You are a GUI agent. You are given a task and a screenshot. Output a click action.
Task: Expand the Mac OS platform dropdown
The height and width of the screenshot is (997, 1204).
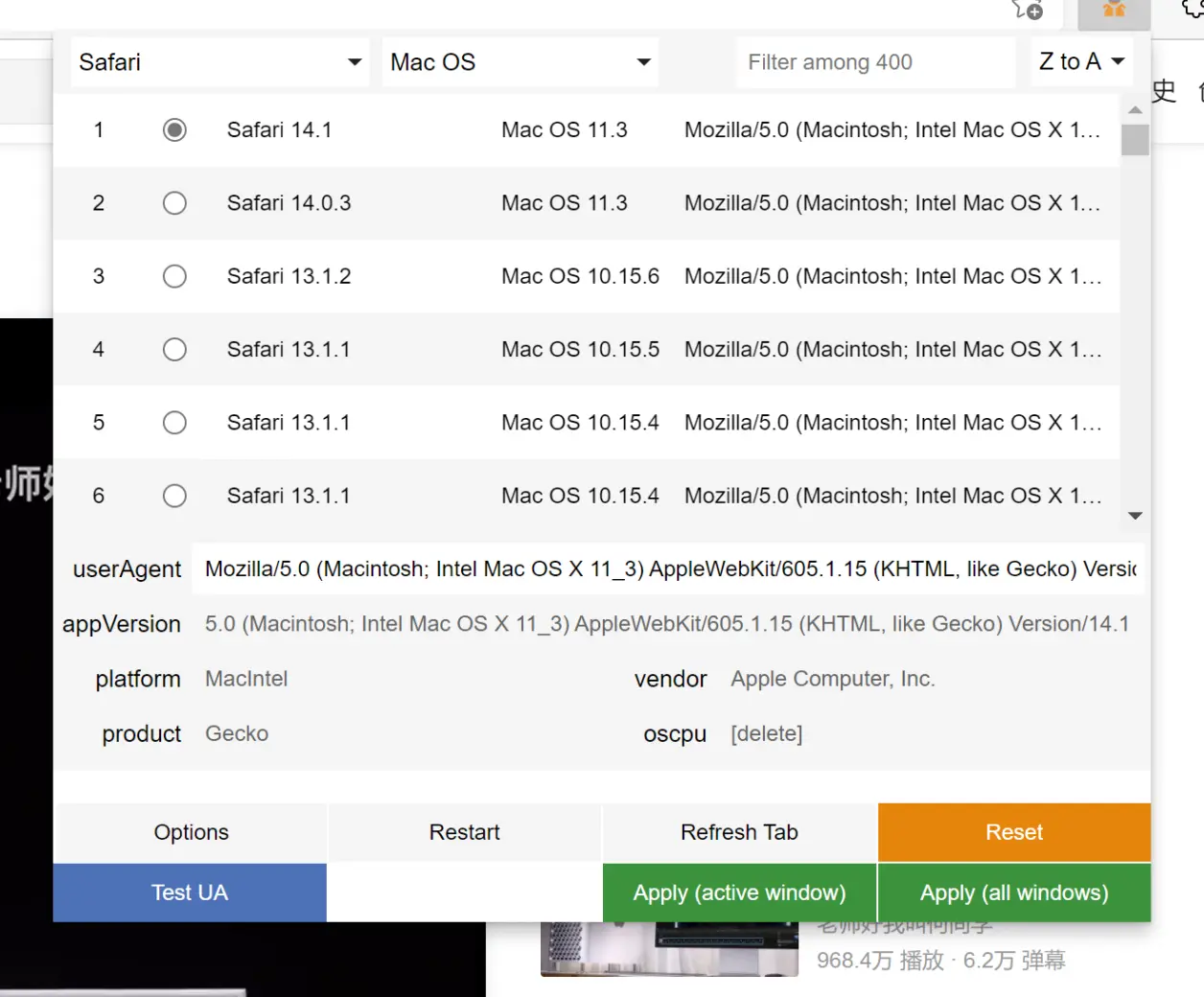[520, 62]
